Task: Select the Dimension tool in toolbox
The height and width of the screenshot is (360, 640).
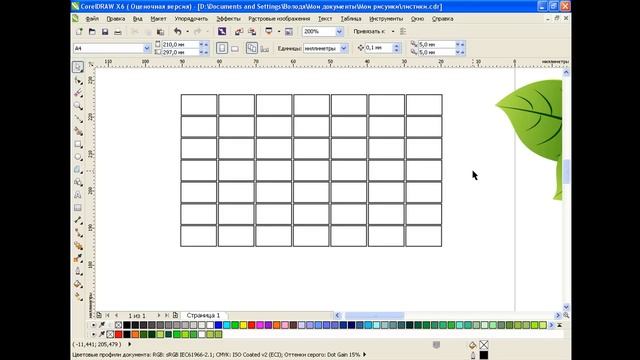Action: [x=78, y=220]
